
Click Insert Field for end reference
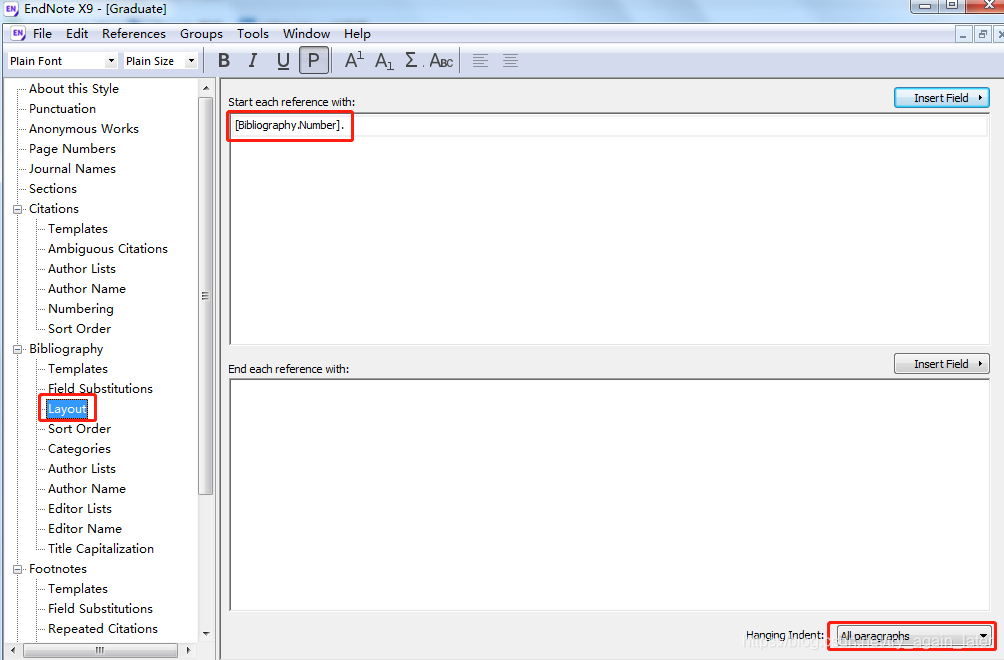click(942, 364)
